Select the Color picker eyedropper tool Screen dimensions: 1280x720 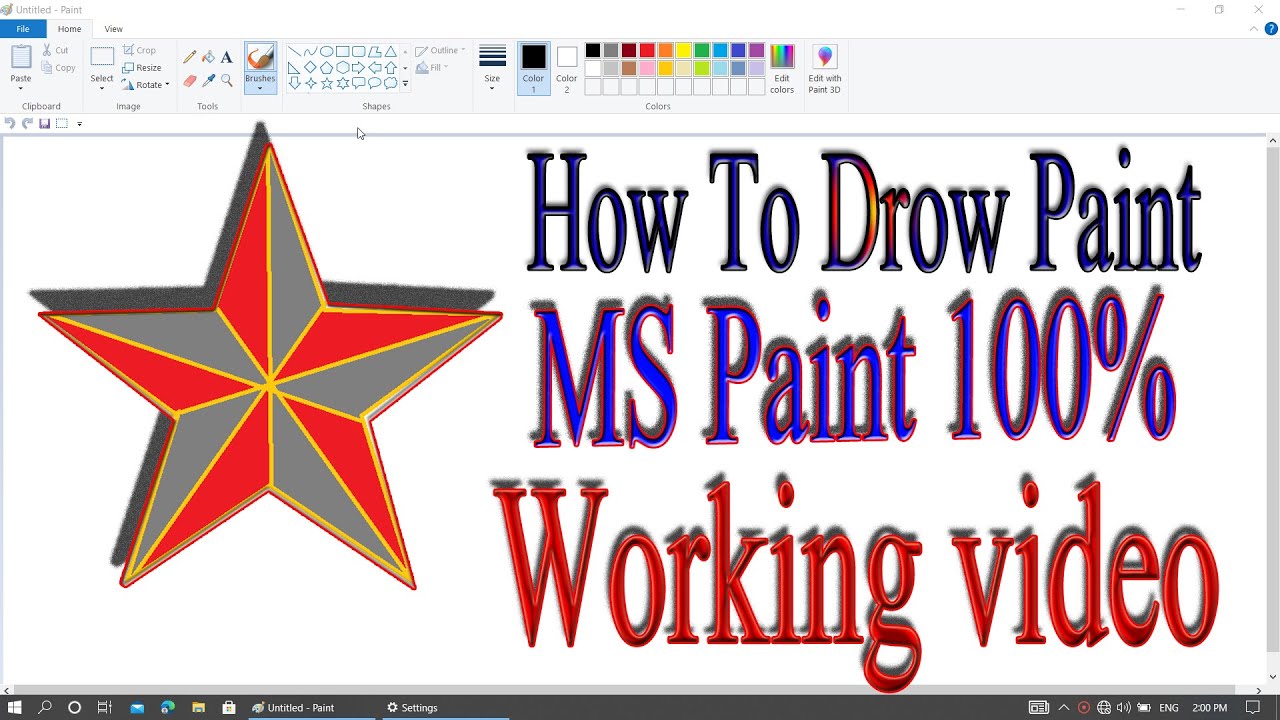[x=208, y=81]
